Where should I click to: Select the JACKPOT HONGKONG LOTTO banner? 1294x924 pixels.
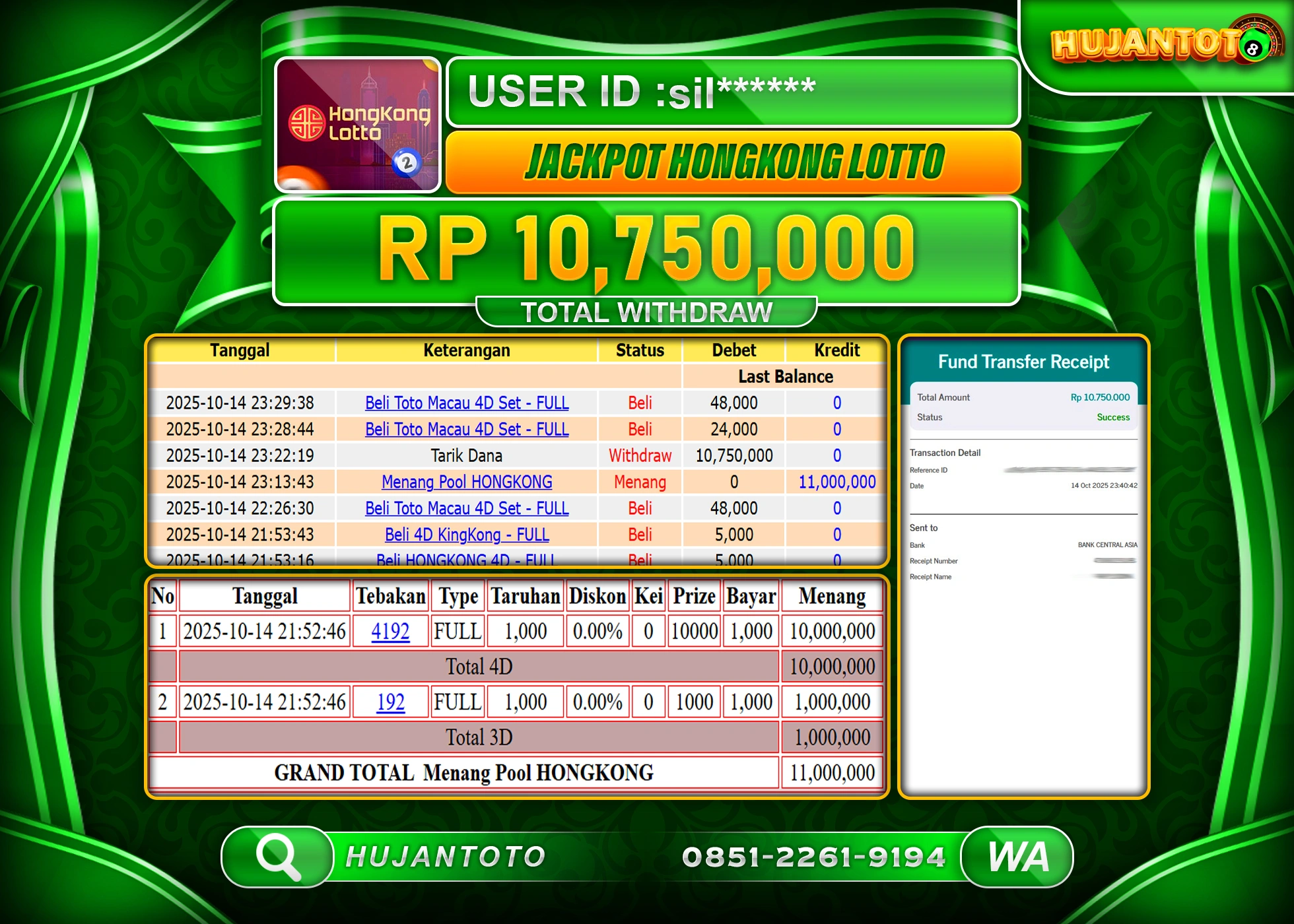(x=734, y=160)
